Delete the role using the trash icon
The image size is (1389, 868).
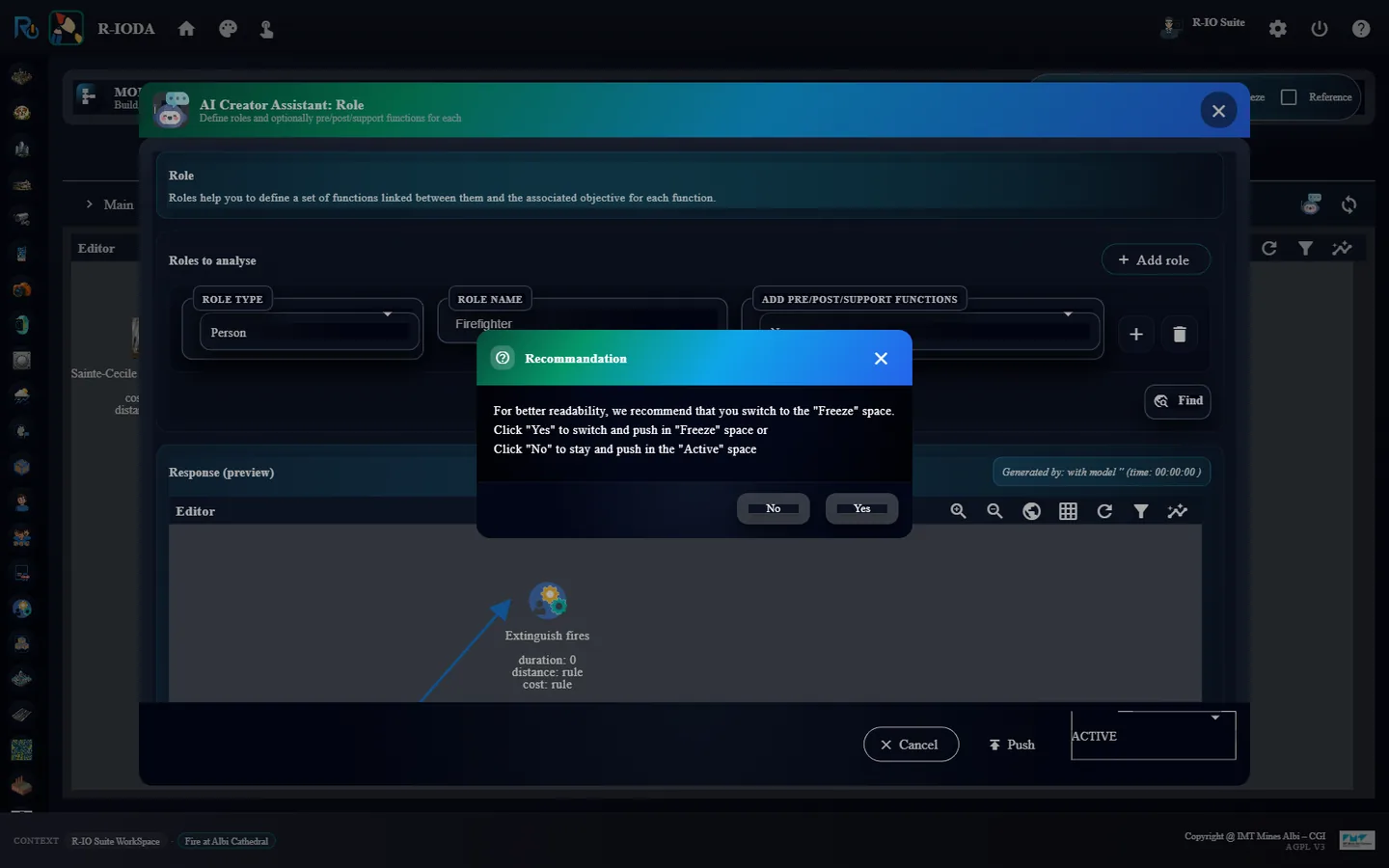[1179, 334]
